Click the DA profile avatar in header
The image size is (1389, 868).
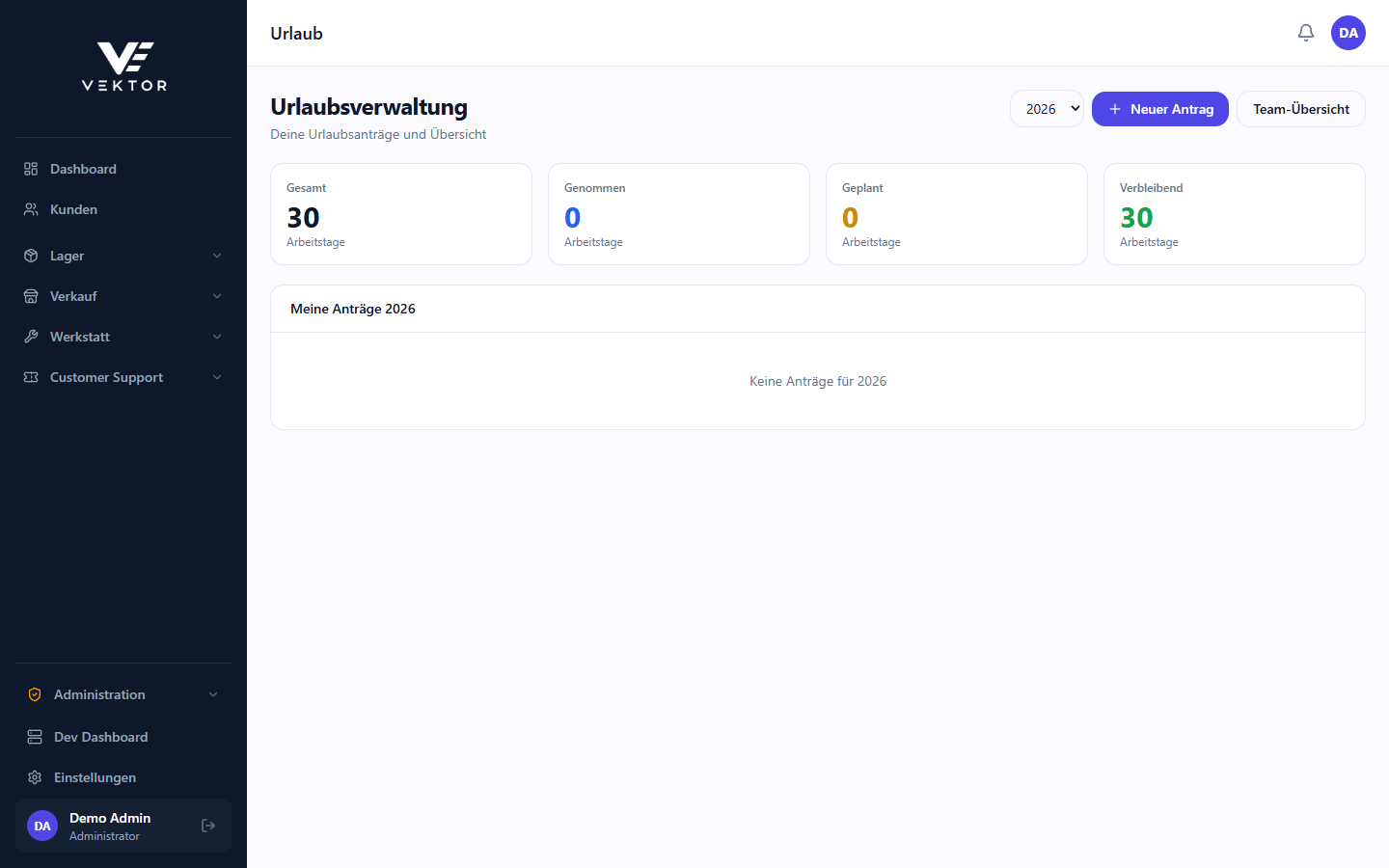pyautogui.click(x=1348, y=33)
